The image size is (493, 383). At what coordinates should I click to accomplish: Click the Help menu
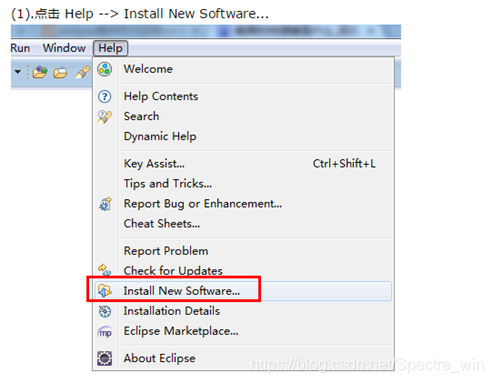coord(110,48)
